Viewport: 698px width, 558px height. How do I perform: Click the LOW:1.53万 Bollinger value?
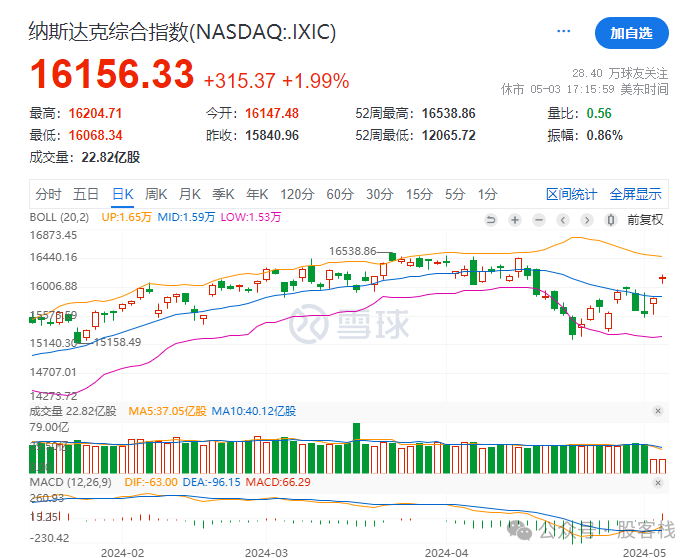point(251,218)
